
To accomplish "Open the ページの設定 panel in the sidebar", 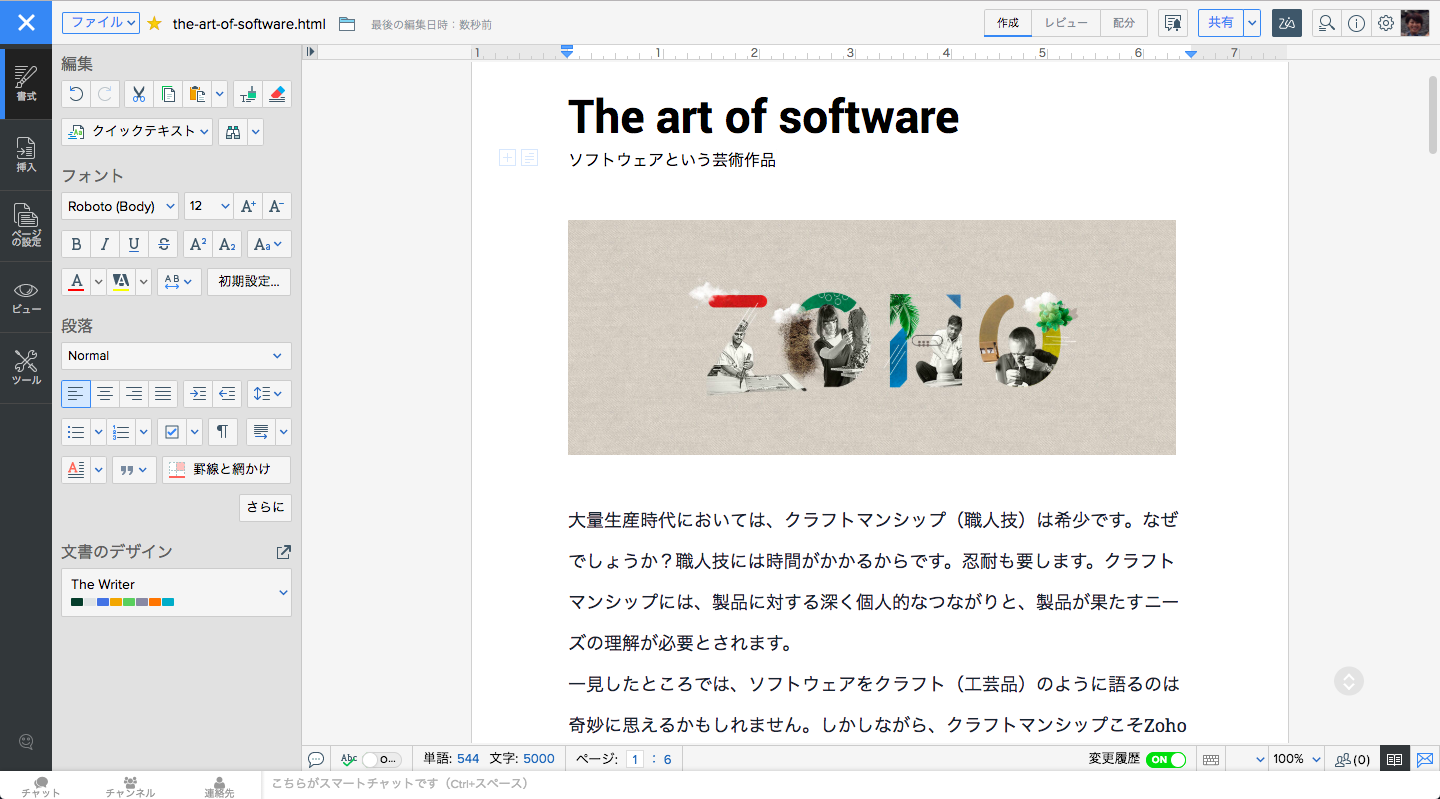I will [x=26, y=226].
